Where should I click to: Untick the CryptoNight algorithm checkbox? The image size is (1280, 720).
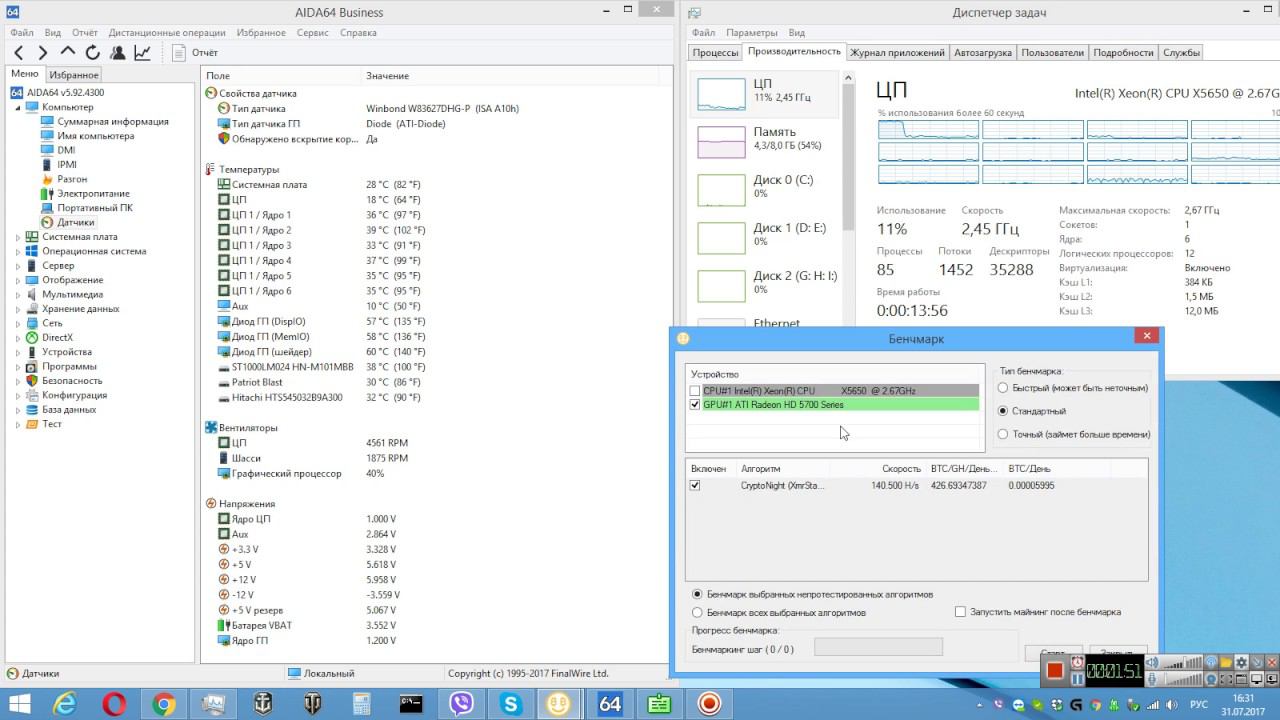(x=695, y=485)
